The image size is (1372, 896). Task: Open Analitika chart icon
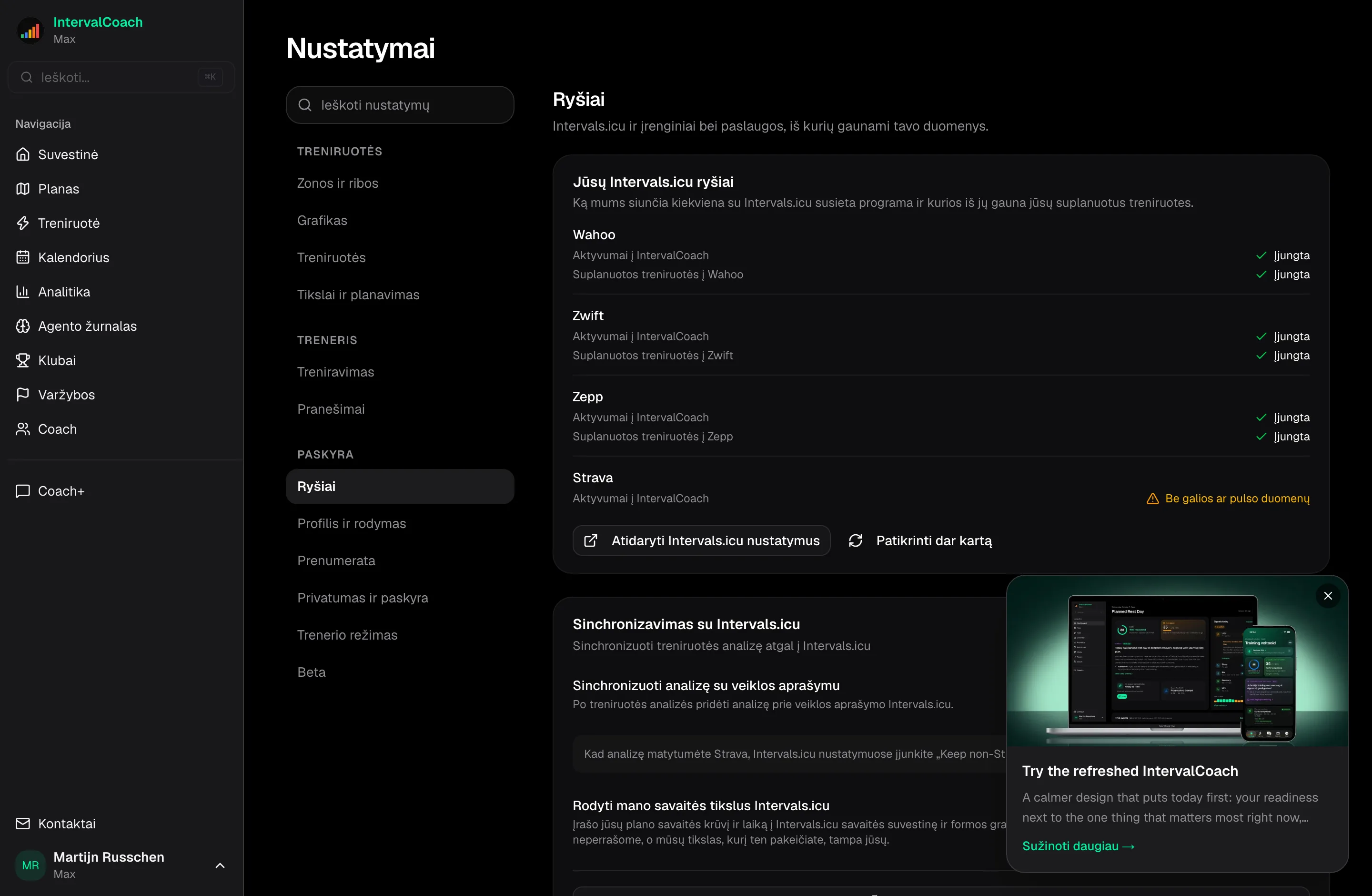pos(23,292)
